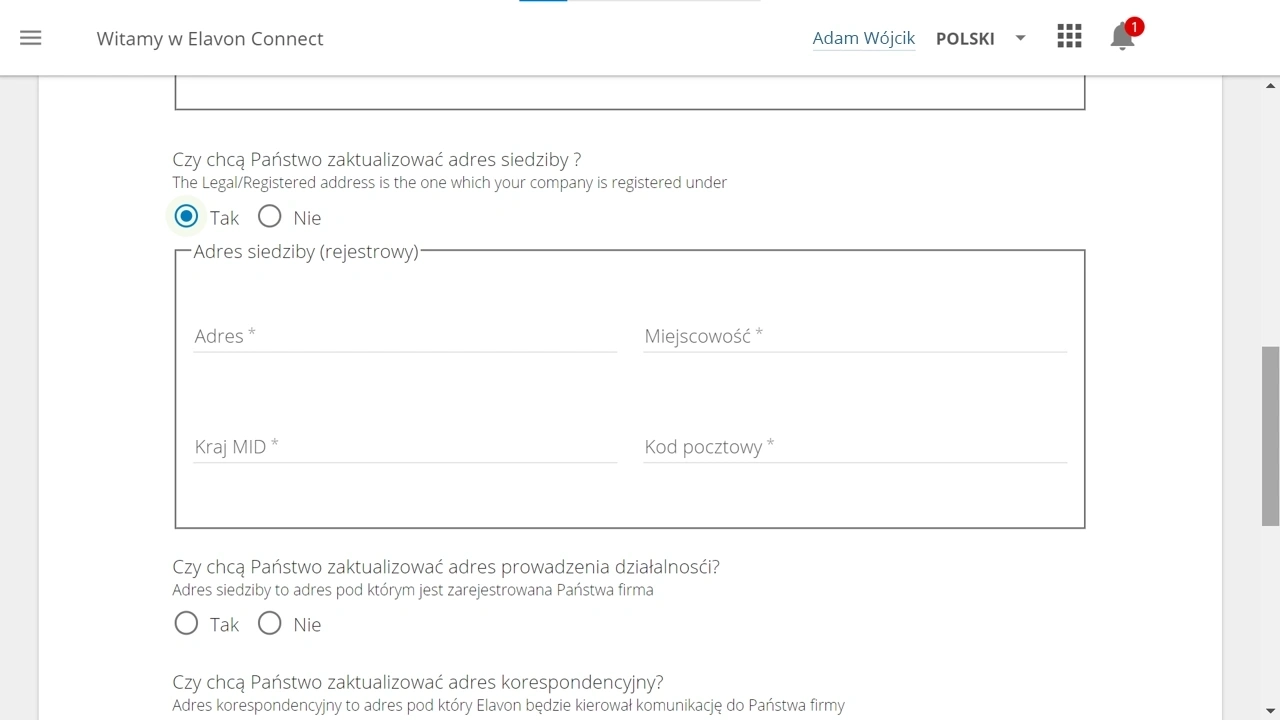Choose Nie for business activity address update
Viewport: 1280px width, 720px height.
pyautogui.click(x=270, y=623)
